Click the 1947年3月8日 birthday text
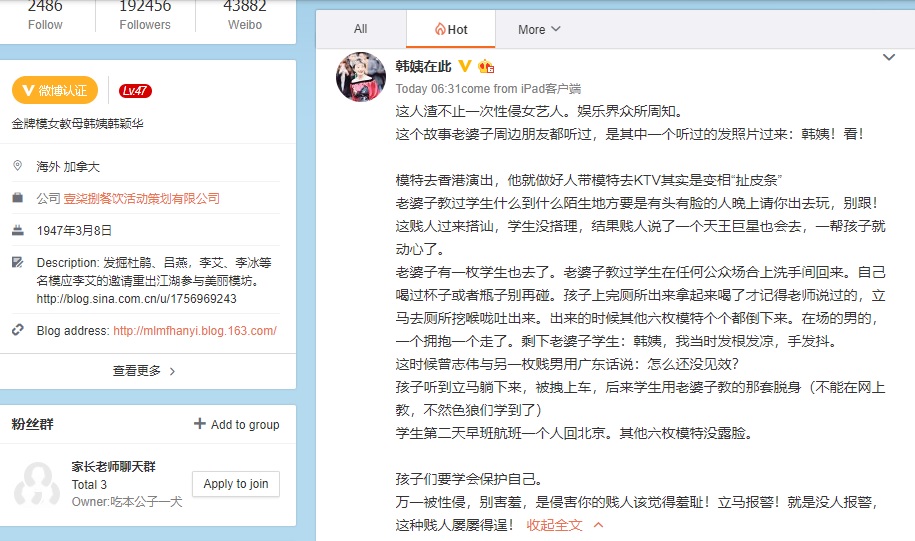Image resolution: width=915 pixels, height=541 pixels. point(74,231)
